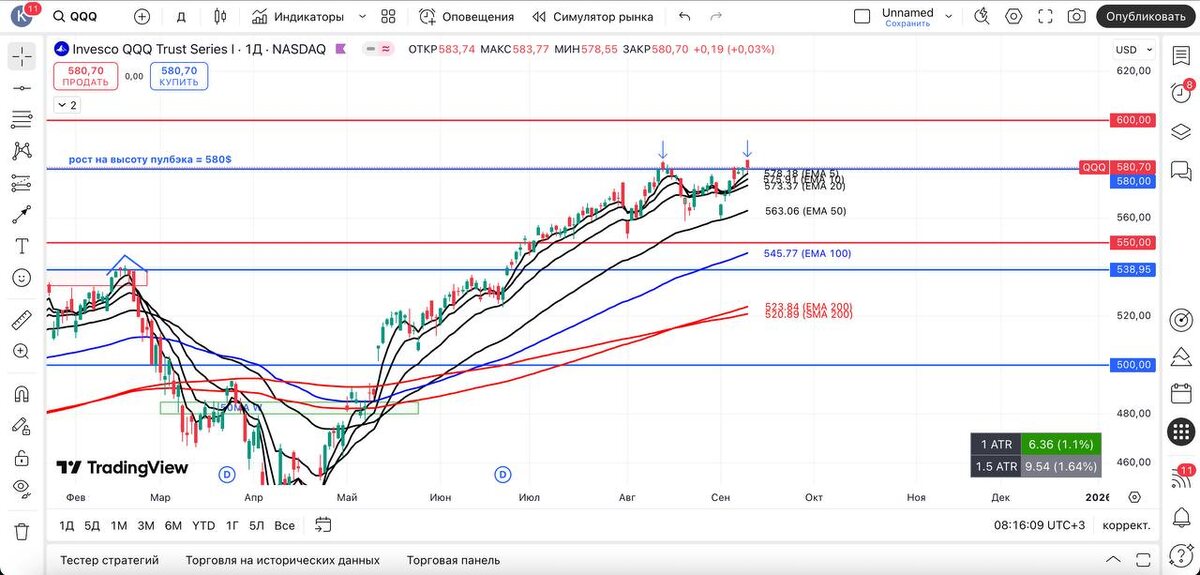Screen dimensions: 1200x575
Task: Activate the zoom in tool
Action: (21, 351)
